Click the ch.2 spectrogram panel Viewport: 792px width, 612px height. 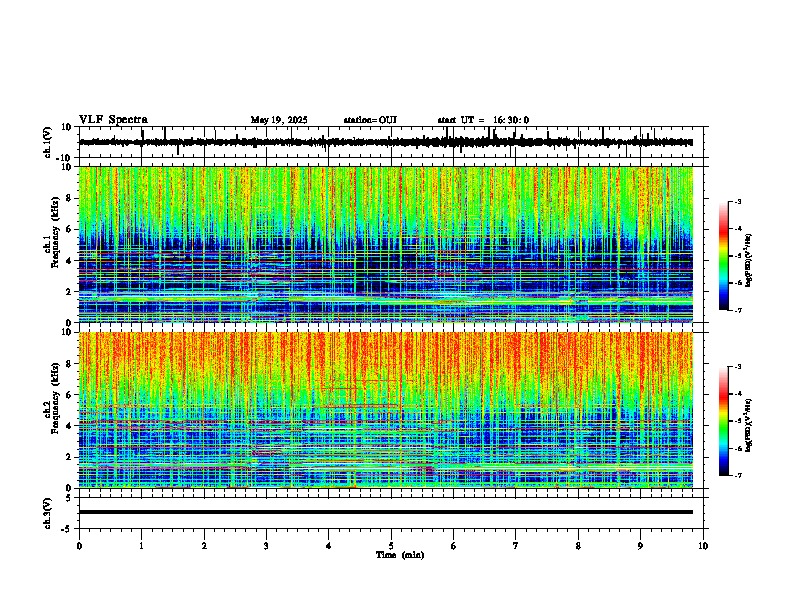click(x=386, y=410)
